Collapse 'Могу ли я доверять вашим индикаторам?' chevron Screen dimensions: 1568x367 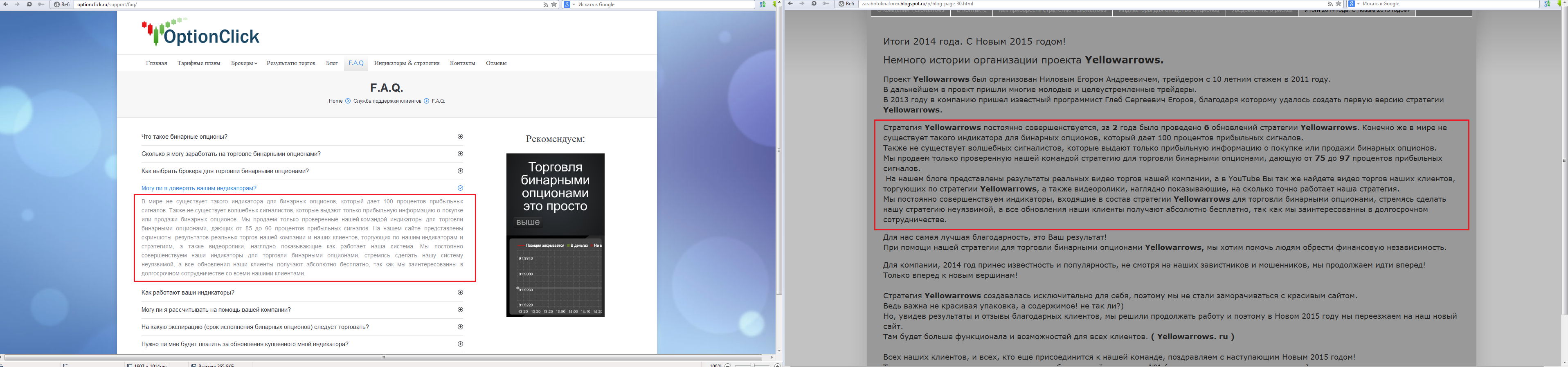tap(460, 188)
